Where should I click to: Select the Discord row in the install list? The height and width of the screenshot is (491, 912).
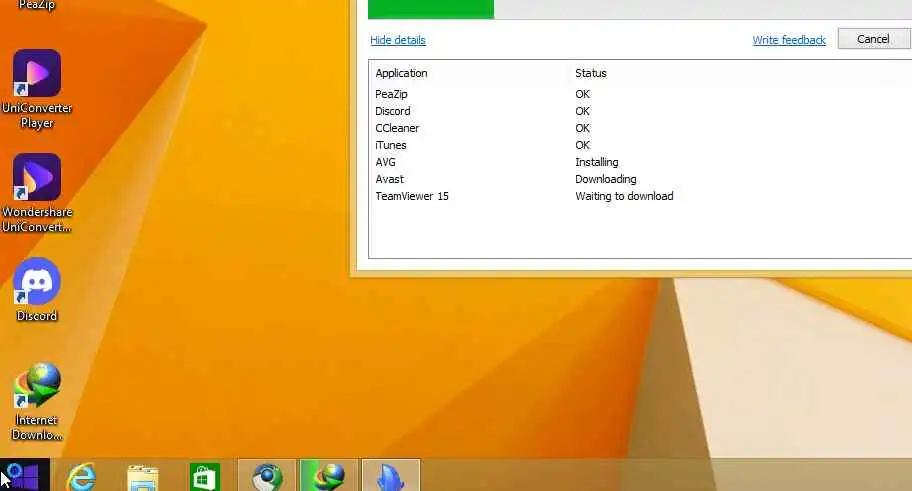pos(640,111)
